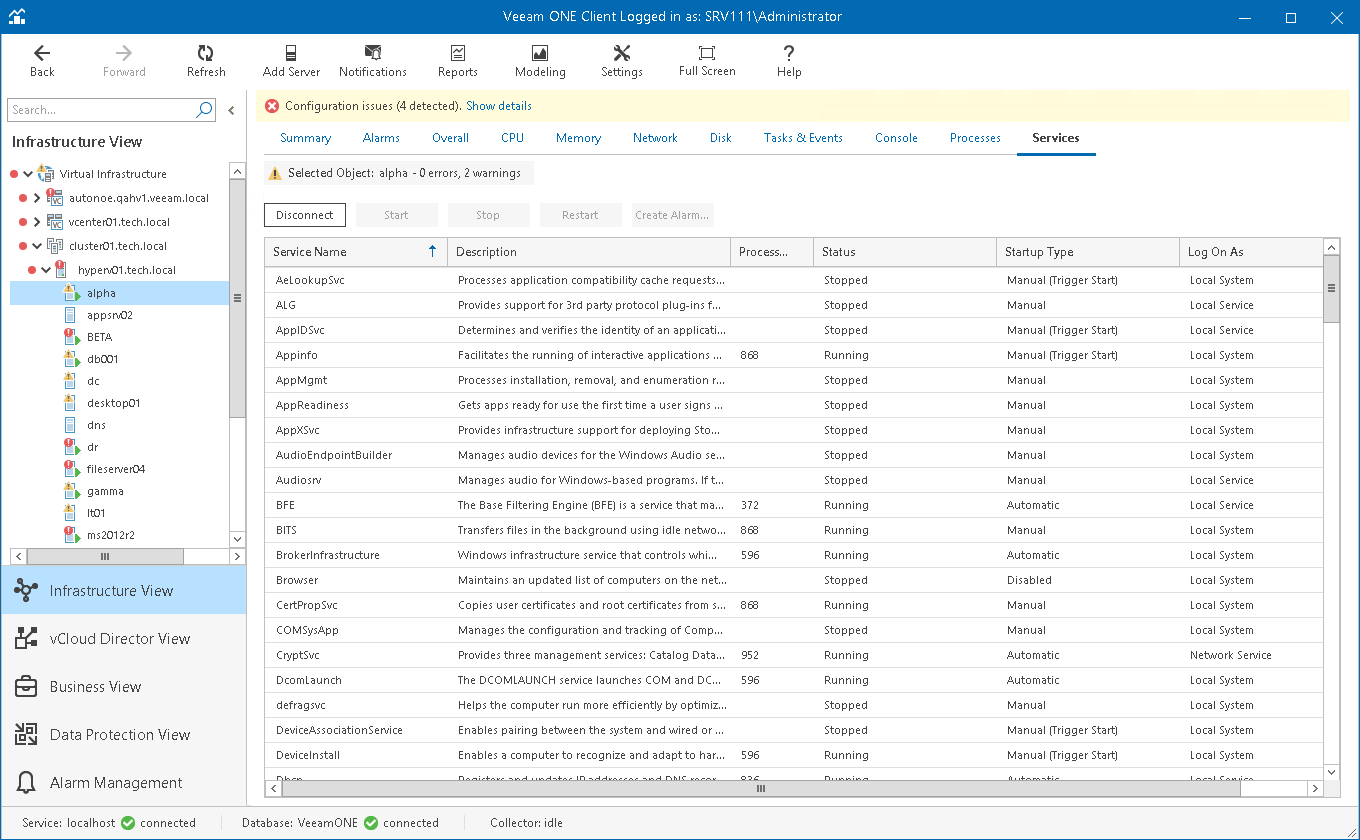Sort services by Startup Type column
Viewport: 1360px width, 840px height.
point(1040,252)
